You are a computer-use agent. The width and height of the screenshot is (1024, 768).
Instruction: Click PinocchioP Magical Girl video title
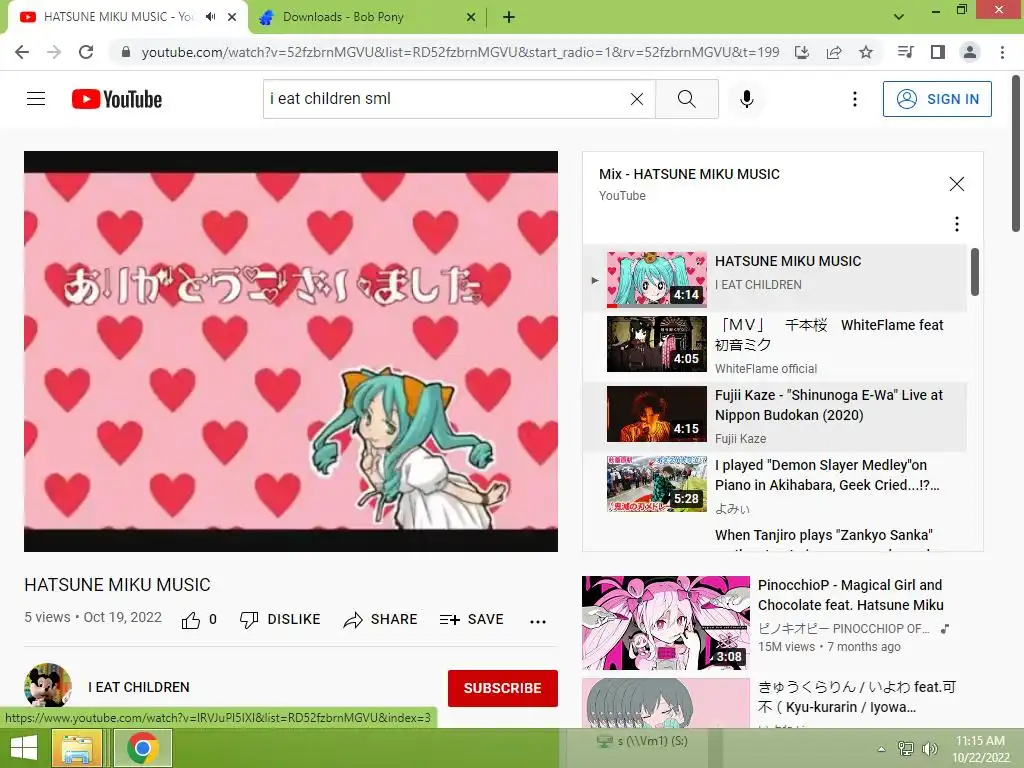coord(850,595)
